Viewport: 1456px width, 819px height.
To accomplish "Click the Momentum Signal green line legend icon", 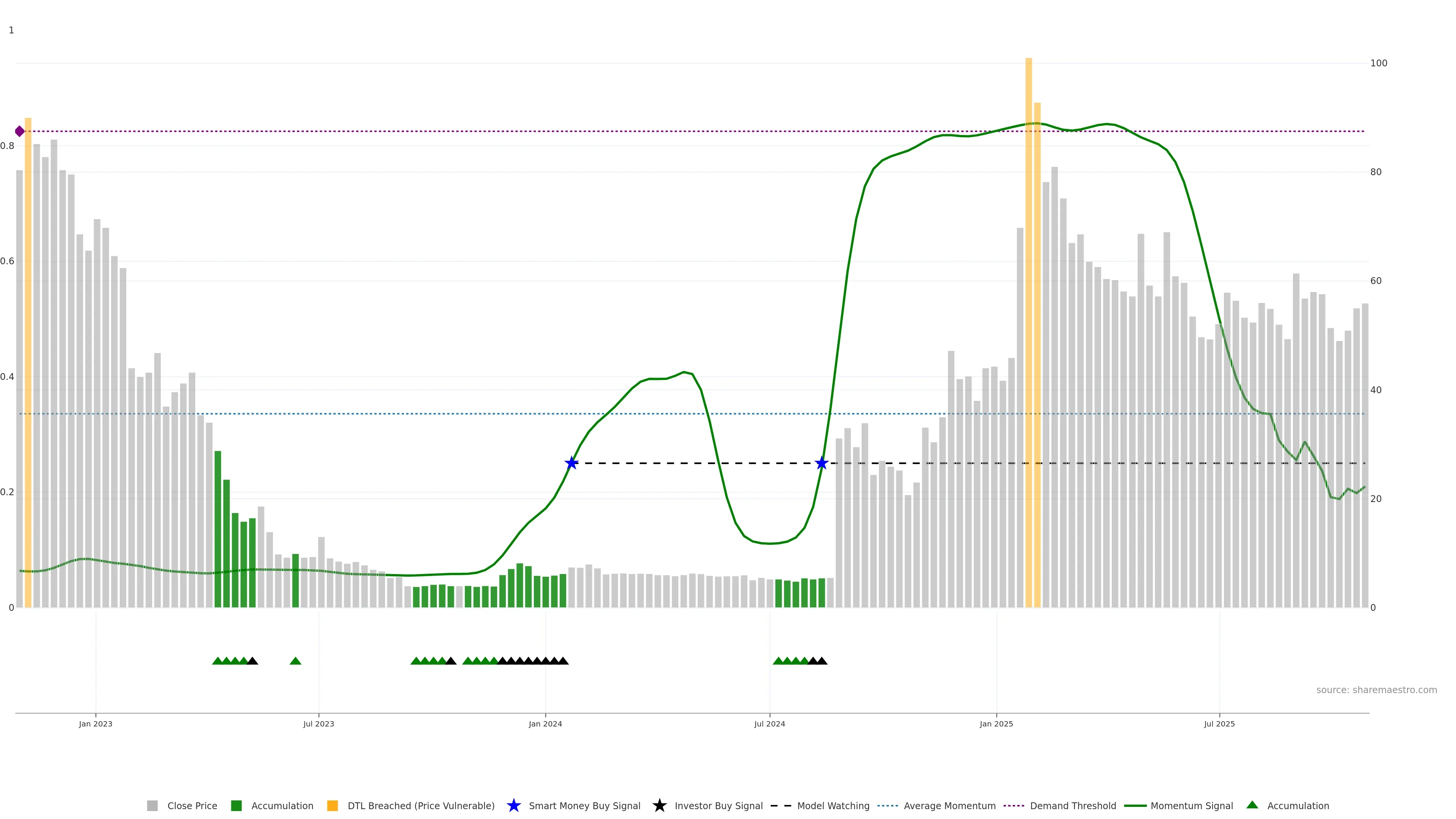I will coord(1135,805).
